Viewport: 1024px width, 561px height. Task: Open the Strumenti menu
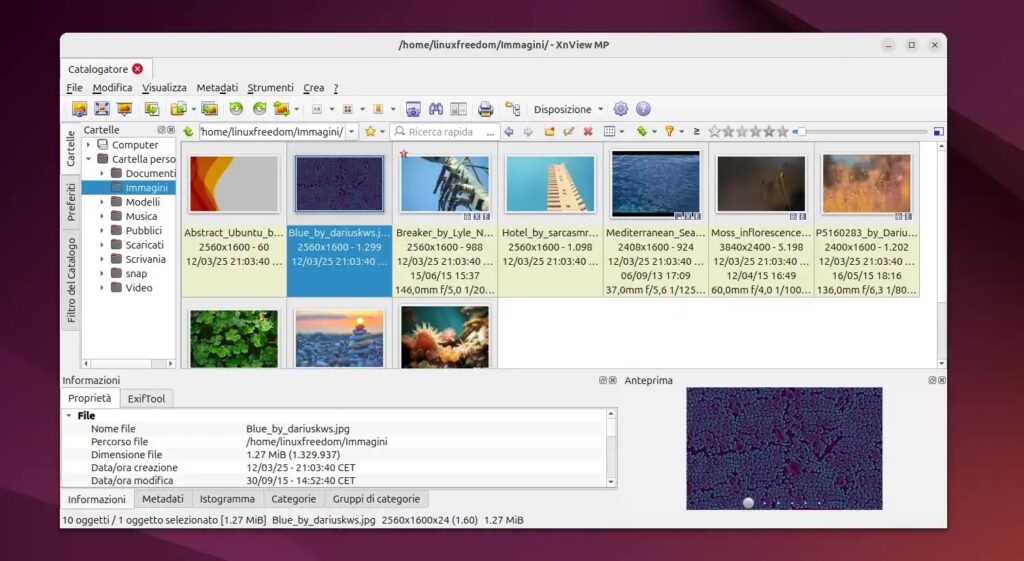click(x=270, y=88)
